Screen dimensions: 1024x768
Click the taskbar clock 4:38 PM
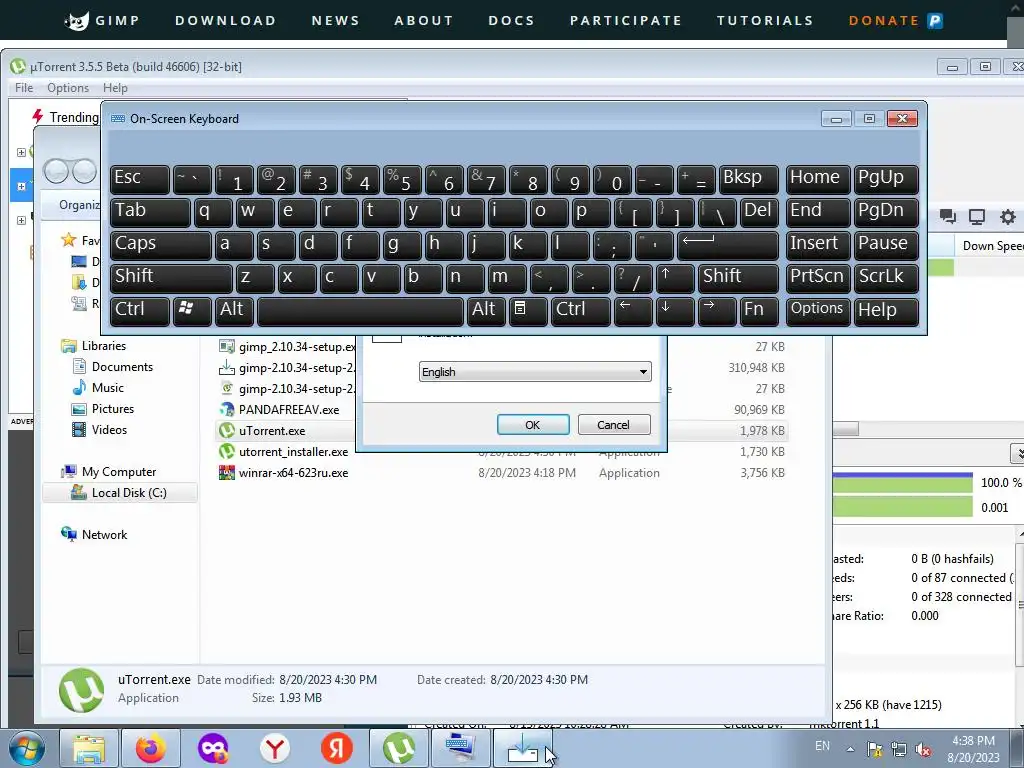click(973, 749)
